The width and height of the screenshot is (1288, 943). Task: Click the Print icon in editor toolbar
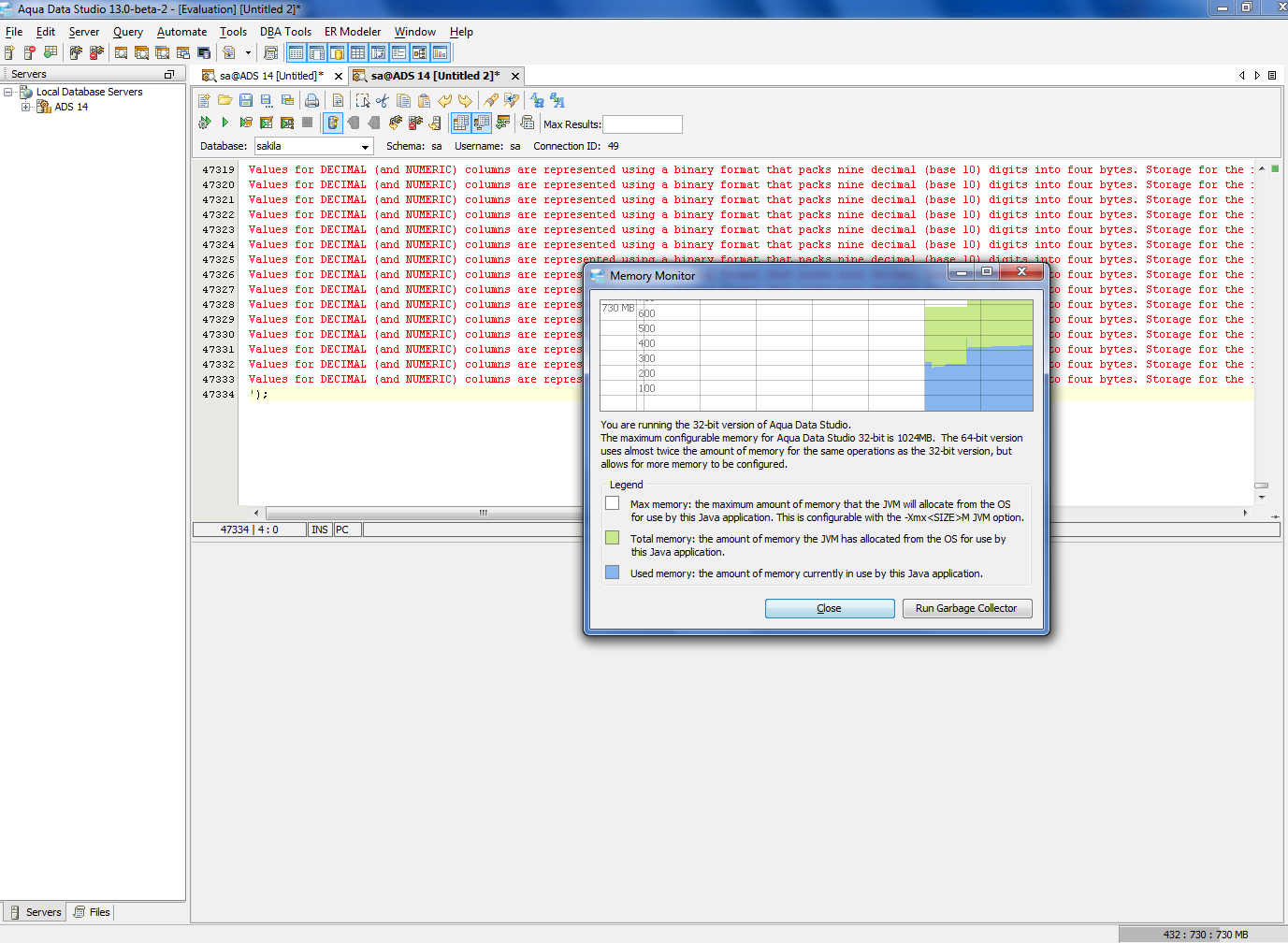click(x=311, y=100)
